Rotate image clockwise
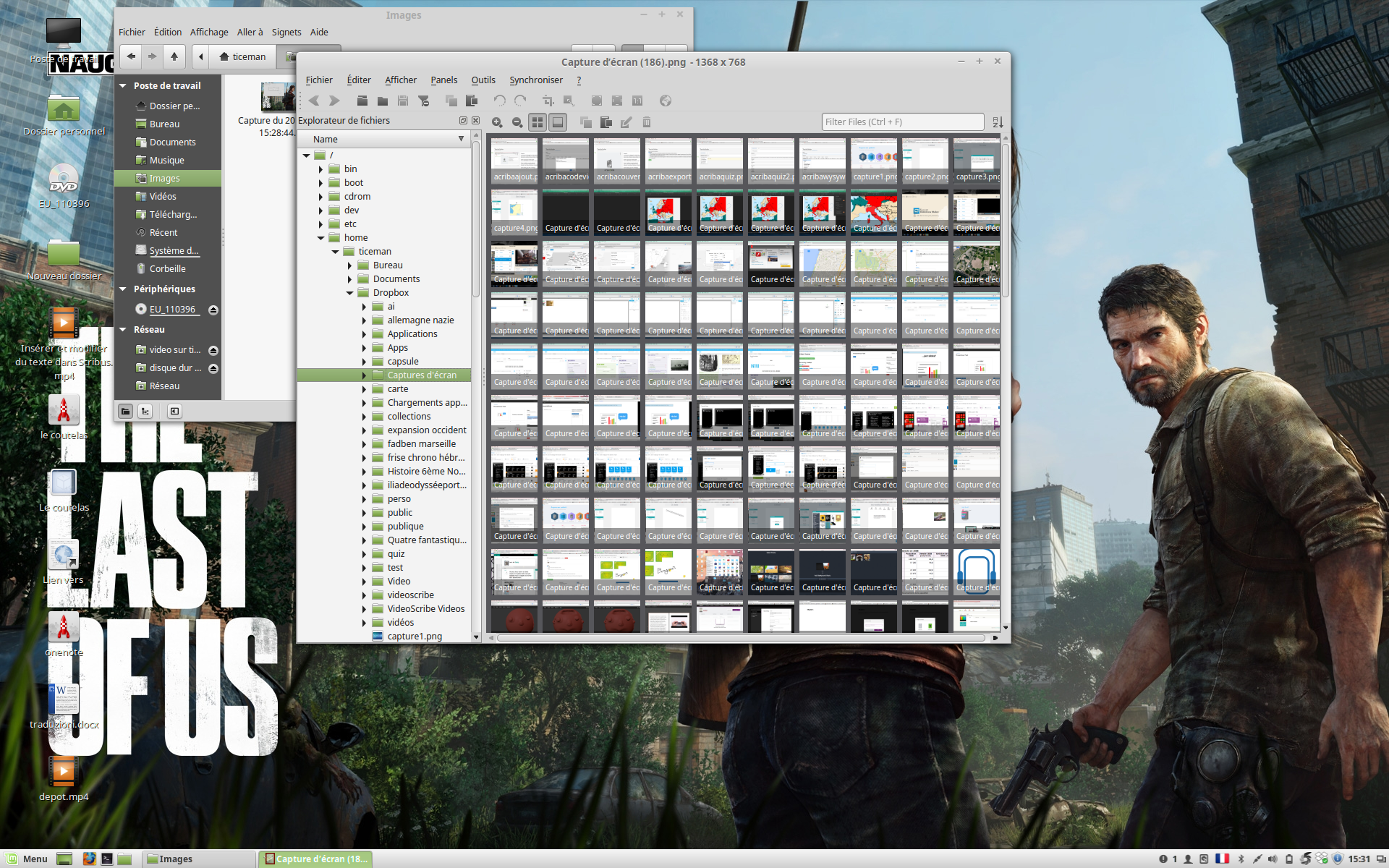This screenshot has height=868, width=1389. [x=520, y=101]
